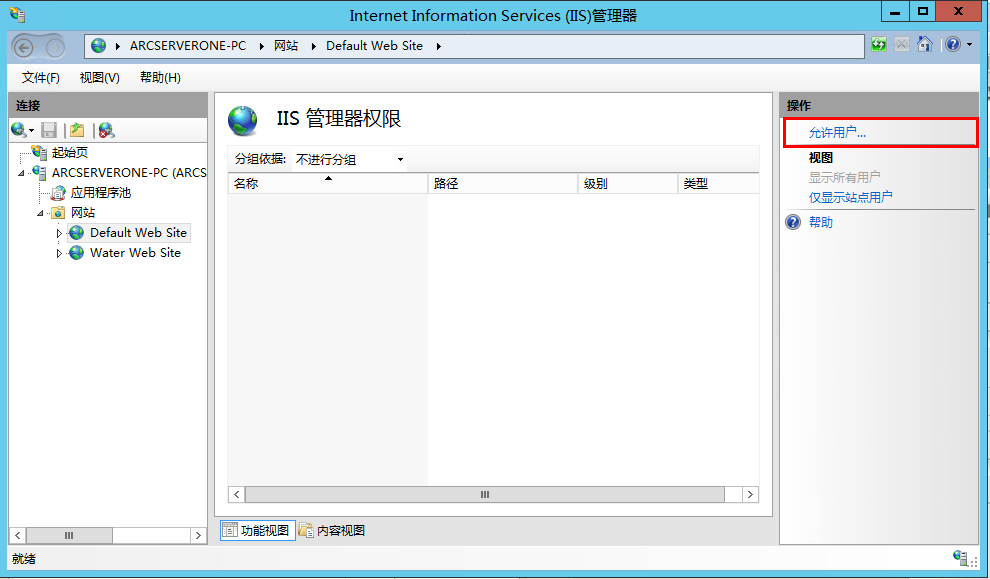This screenshot has height=579, width=990.
Task: Switch to the 功能视图 tab
Action: [x=258, y=530]
